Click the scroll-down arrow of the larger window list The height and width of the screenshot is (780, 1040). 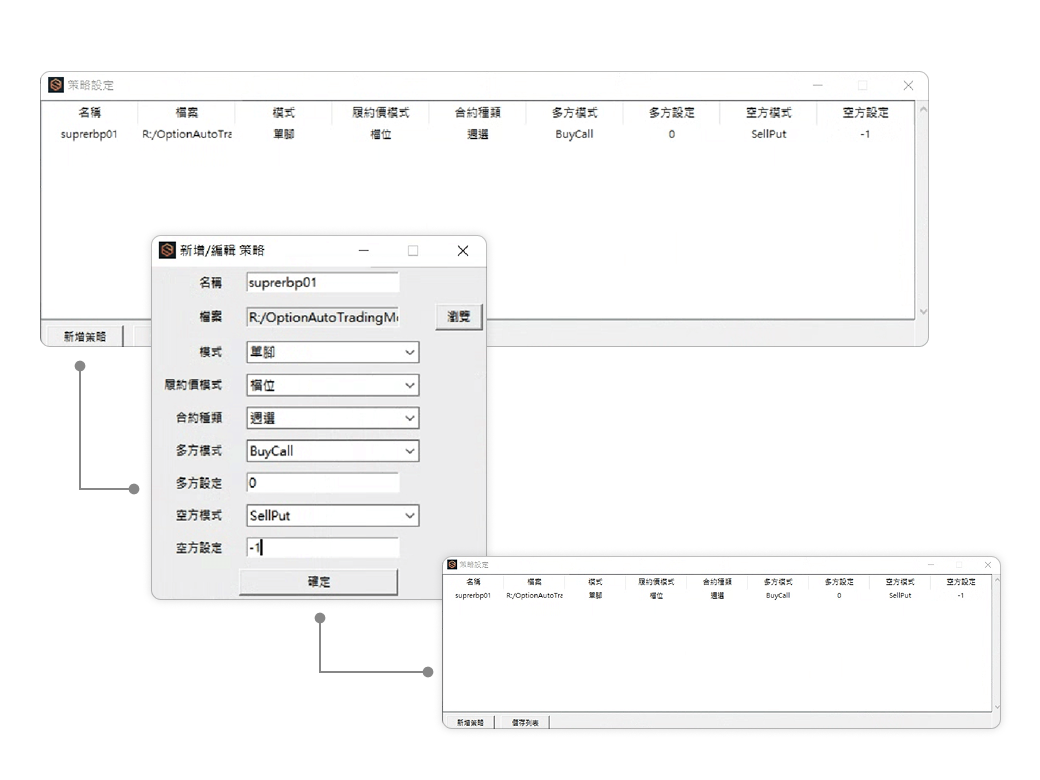[x=922, y=312]
